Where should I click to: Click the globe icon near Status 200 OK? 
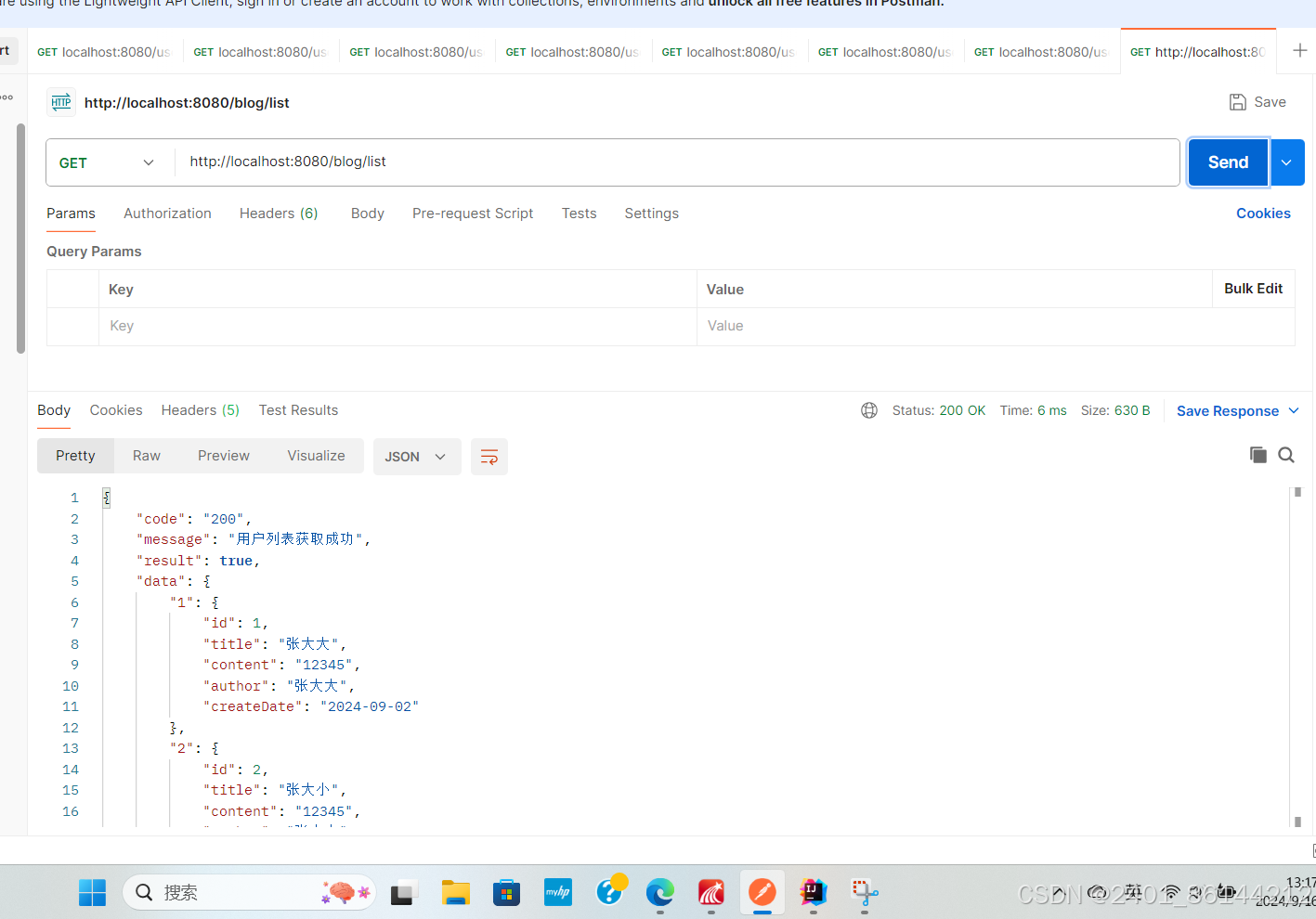pyautogui.click(x=869, y=409)
